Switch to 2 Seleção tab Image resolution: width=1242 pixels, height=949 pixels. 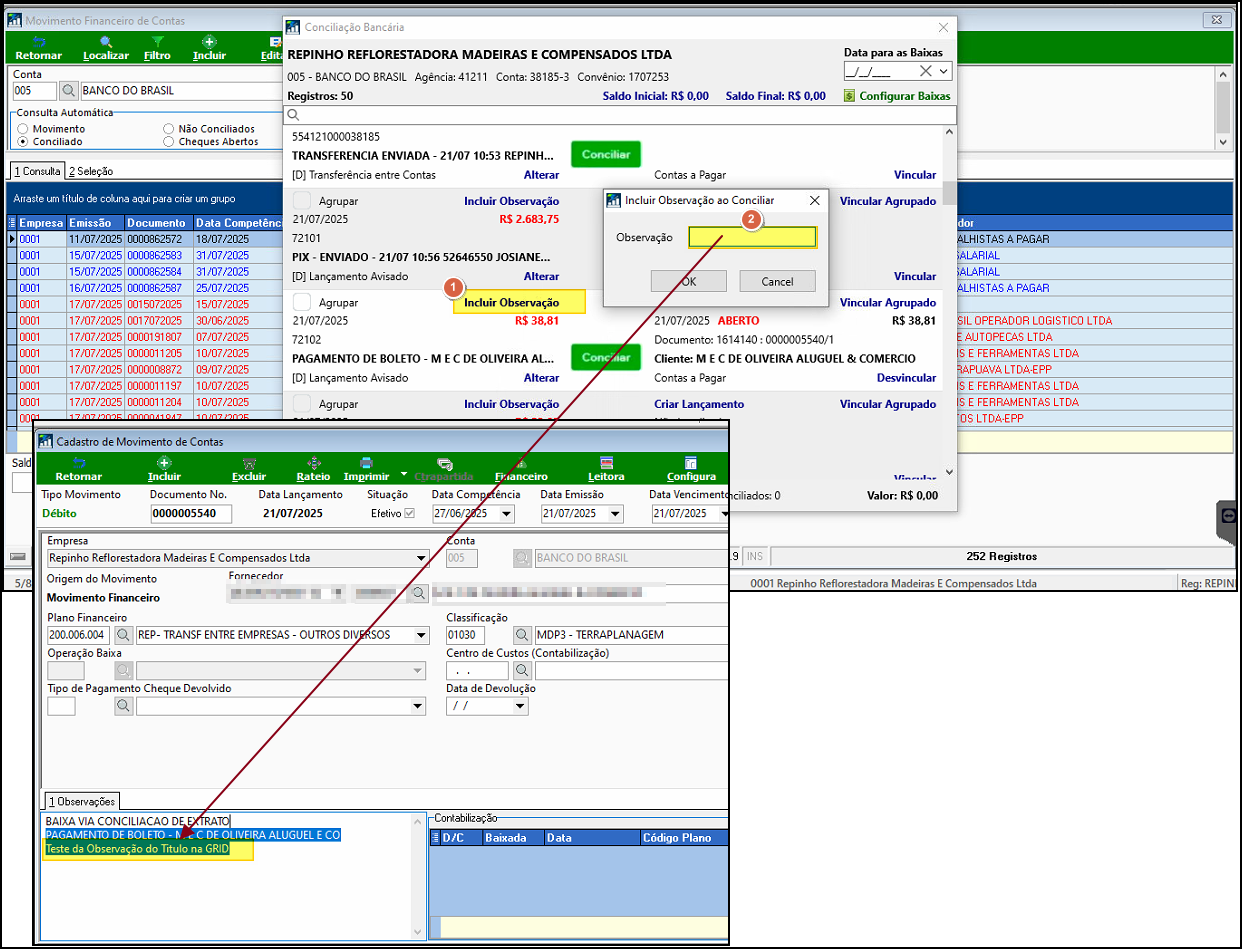pyautogui.click(x=91, y=171)
